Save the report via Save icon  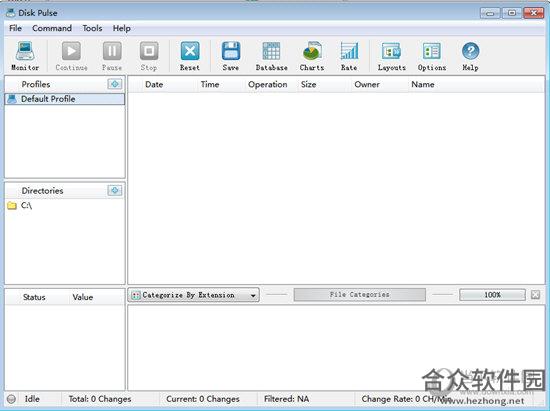(x=231, y=56)
